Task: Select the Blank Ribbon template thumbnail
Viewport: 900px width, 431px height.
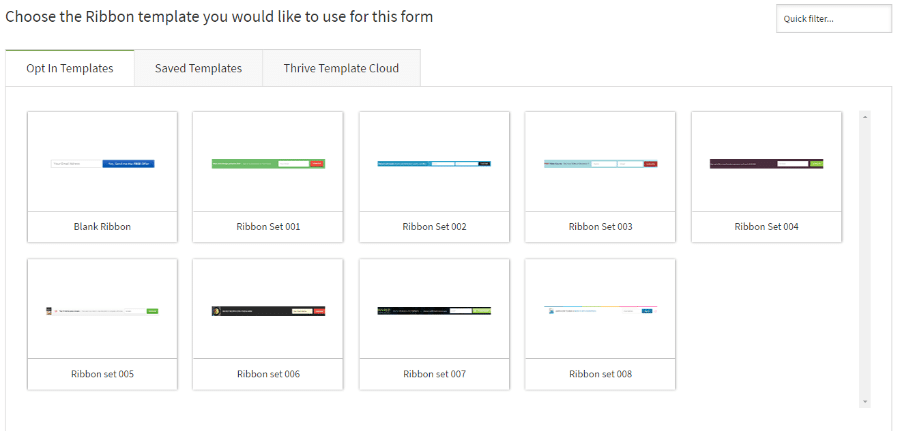Action: [102, 162]
